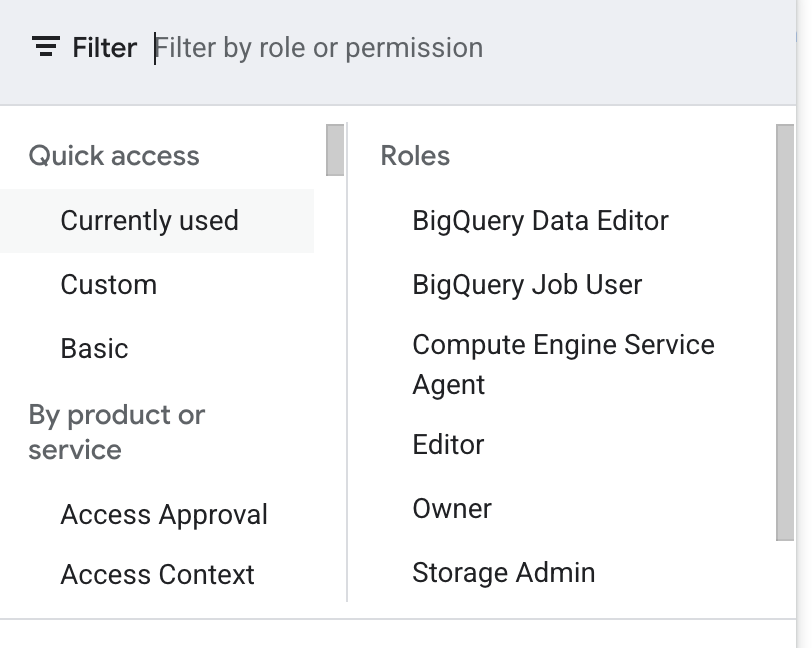Select the Basic roles category

tap(95, 349)
